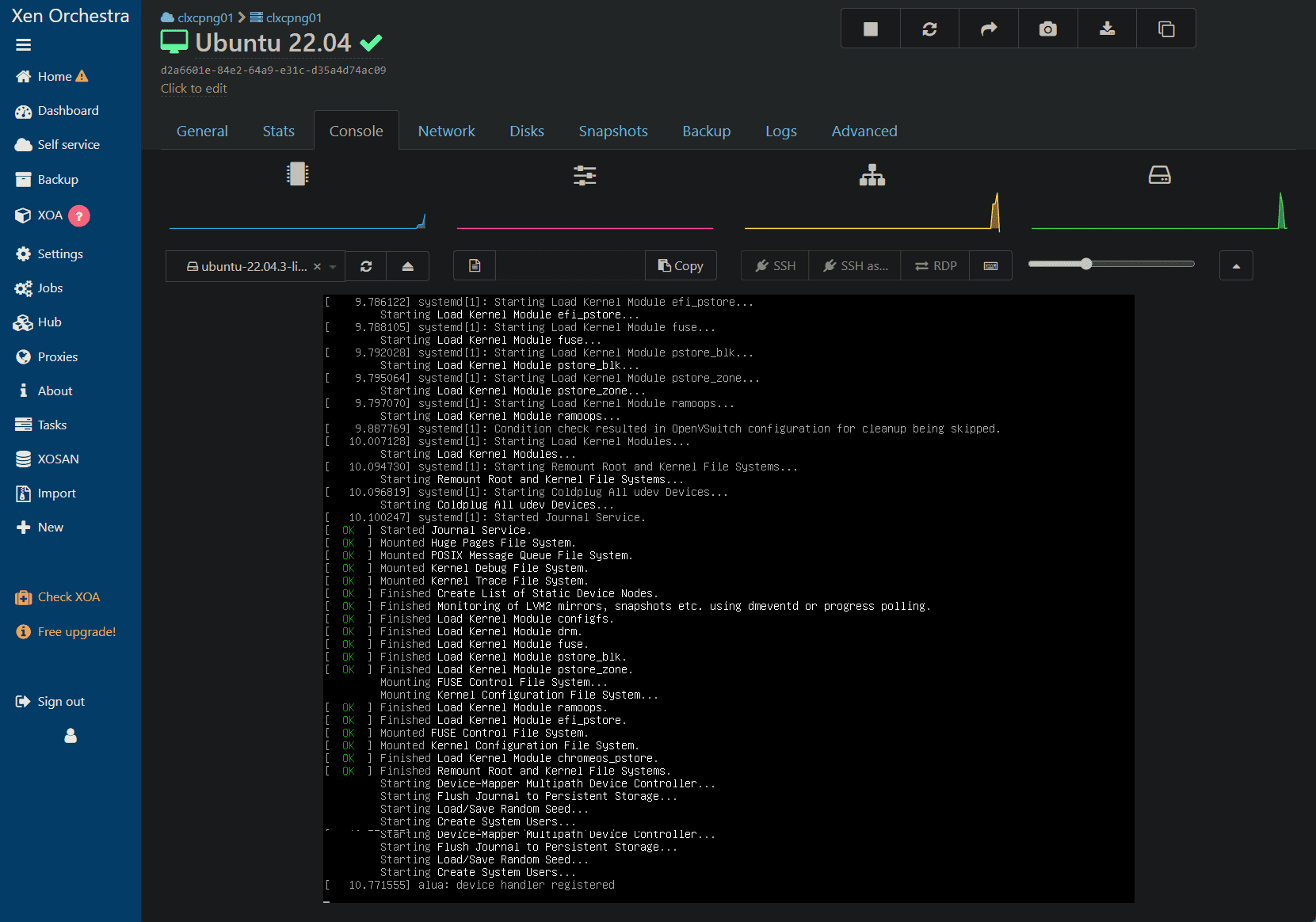Toggle the sidebar hamburger menu
The width and height of the screenshot is (1316, 922).
point(23,45)
